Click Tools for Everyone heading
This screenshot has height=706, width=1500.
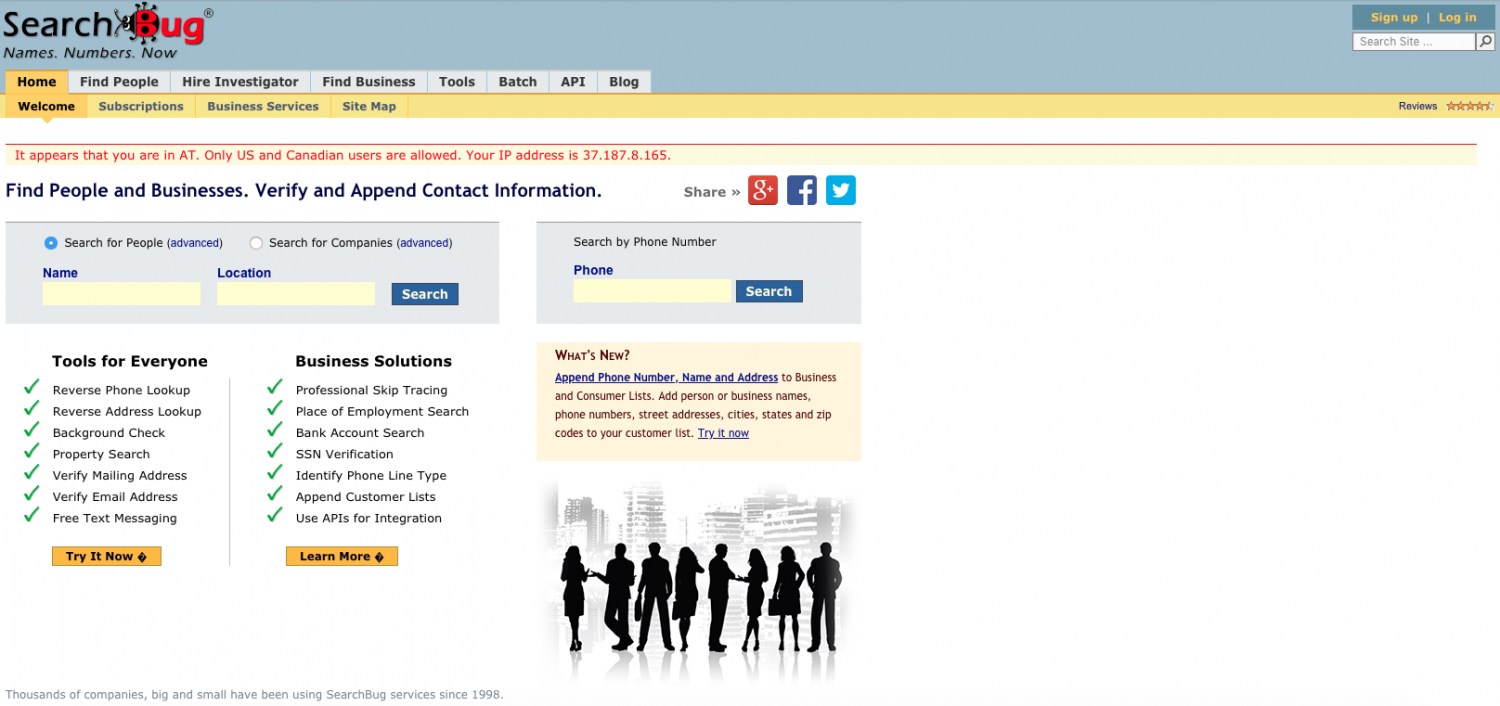coord(130,361)
